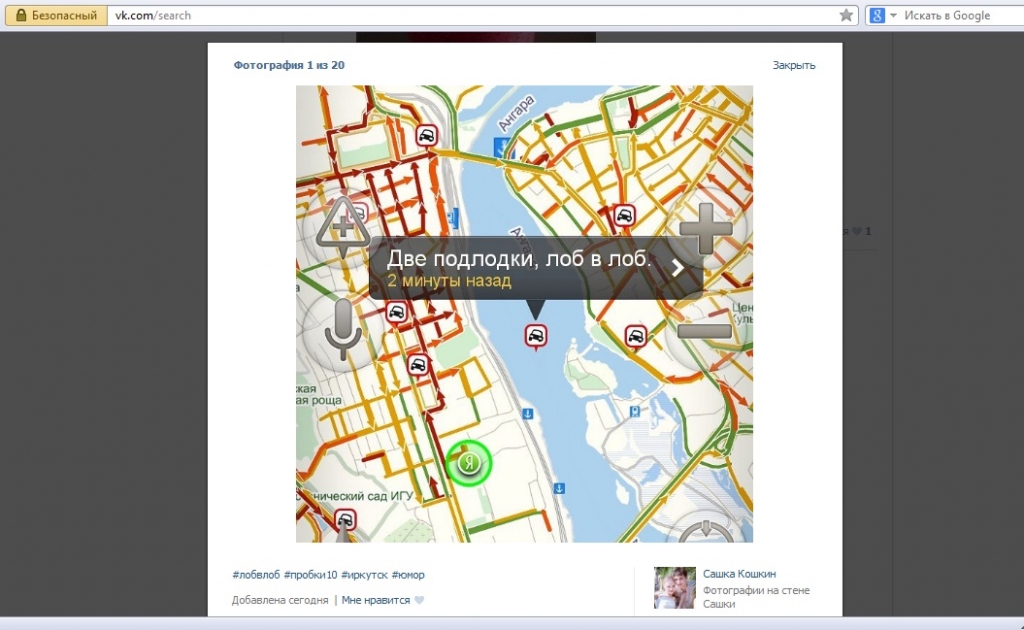Image resolution: width=1024 pixels, height=630 pixels.
Task: Click the accident marker on the river
Action: [536, 336]
